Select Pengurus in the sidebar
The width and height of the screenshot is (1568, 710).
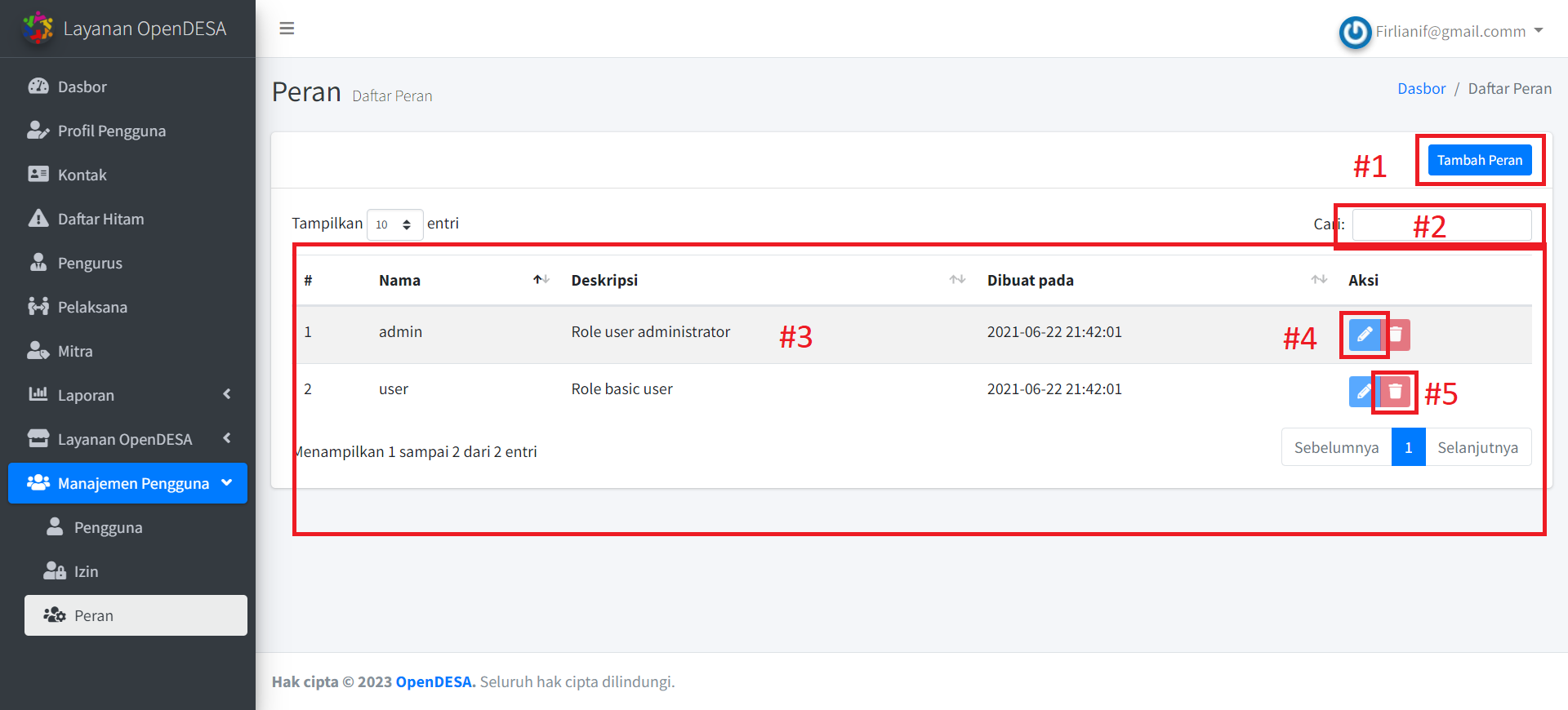(127, 263)
